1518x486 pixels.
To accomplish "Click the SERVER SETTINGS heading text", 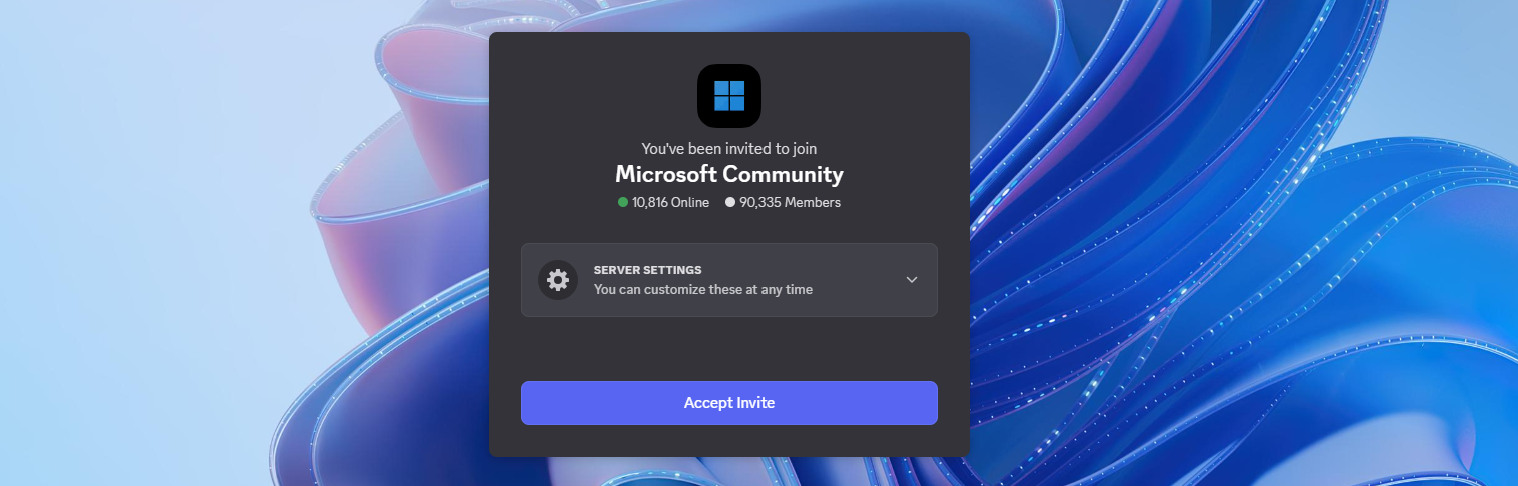I will point(647,270).
